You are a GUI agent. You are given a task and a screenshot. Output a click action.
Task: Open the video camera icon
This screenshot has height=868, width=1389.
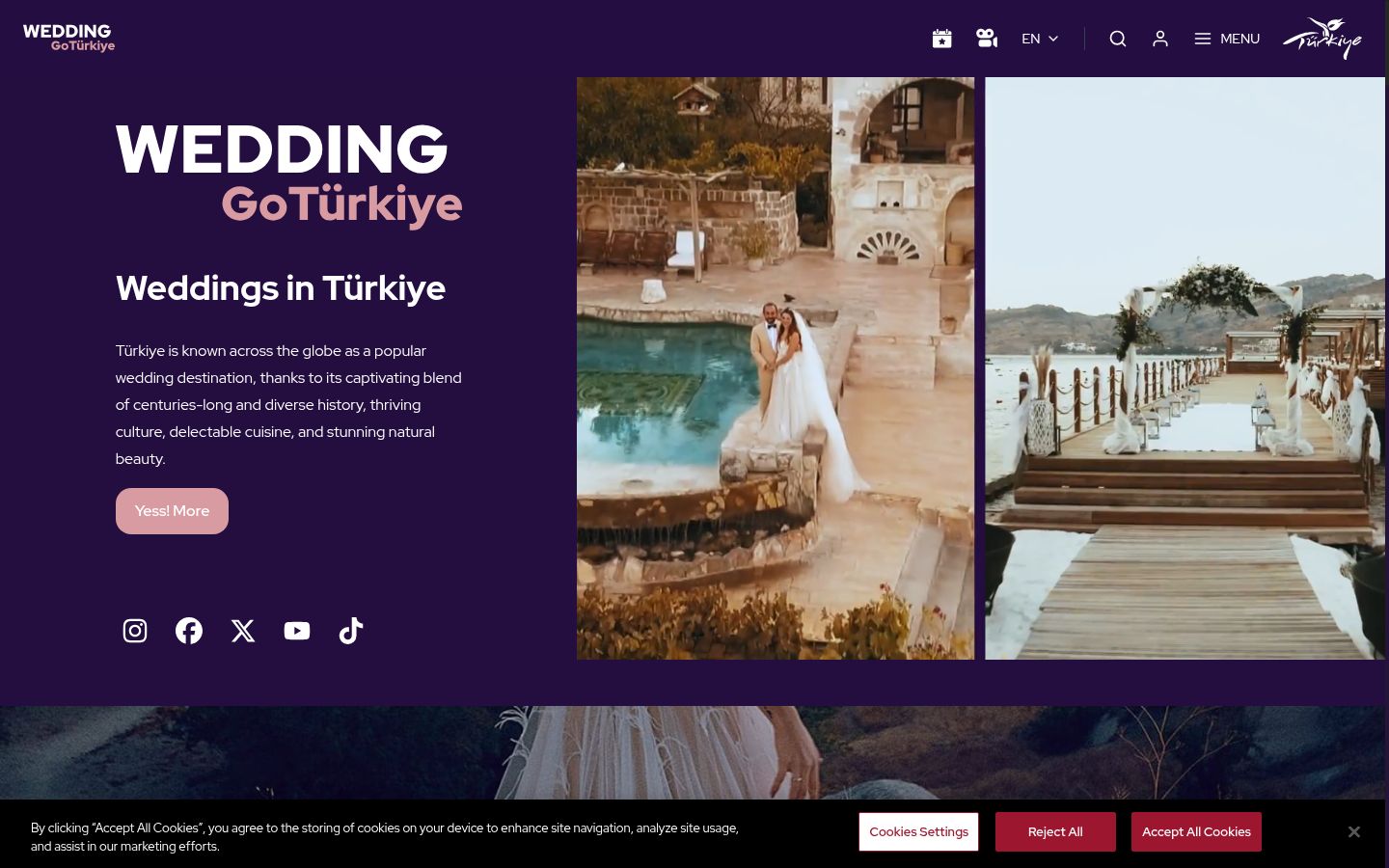click(x=987, y=39)
